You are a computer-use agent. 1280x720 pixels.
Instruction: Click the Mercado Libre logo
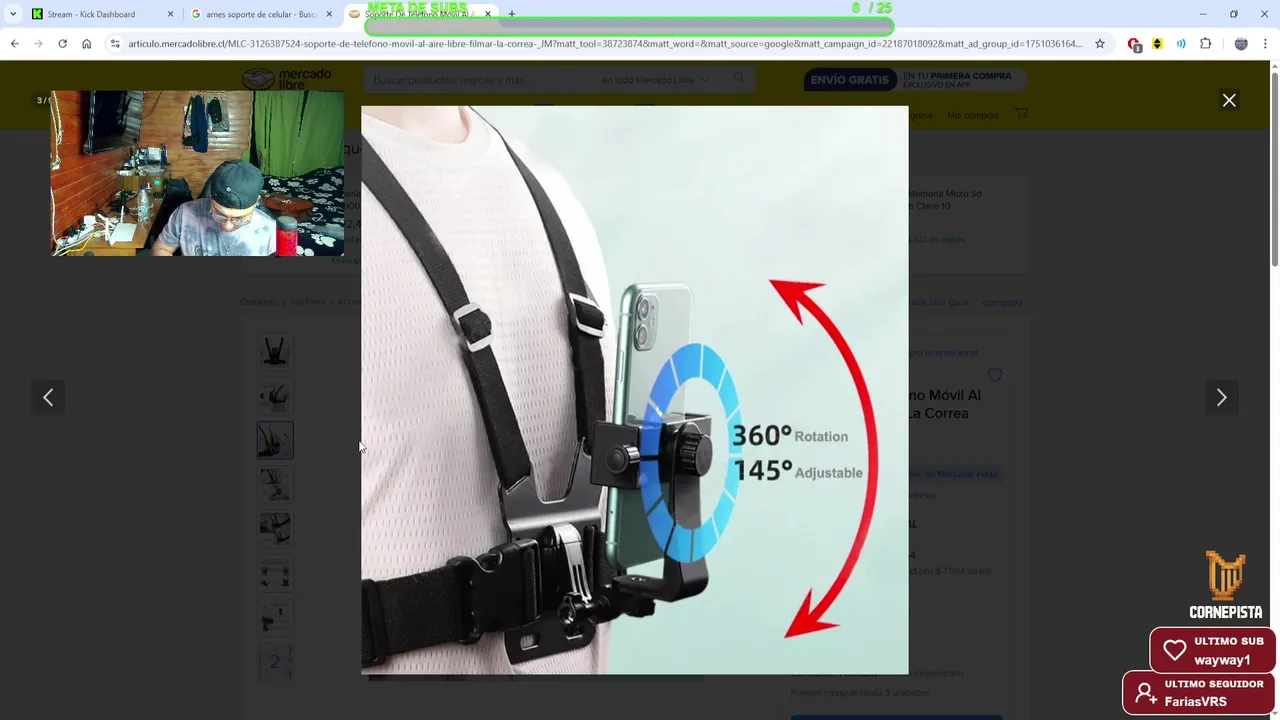coord(287,79)
